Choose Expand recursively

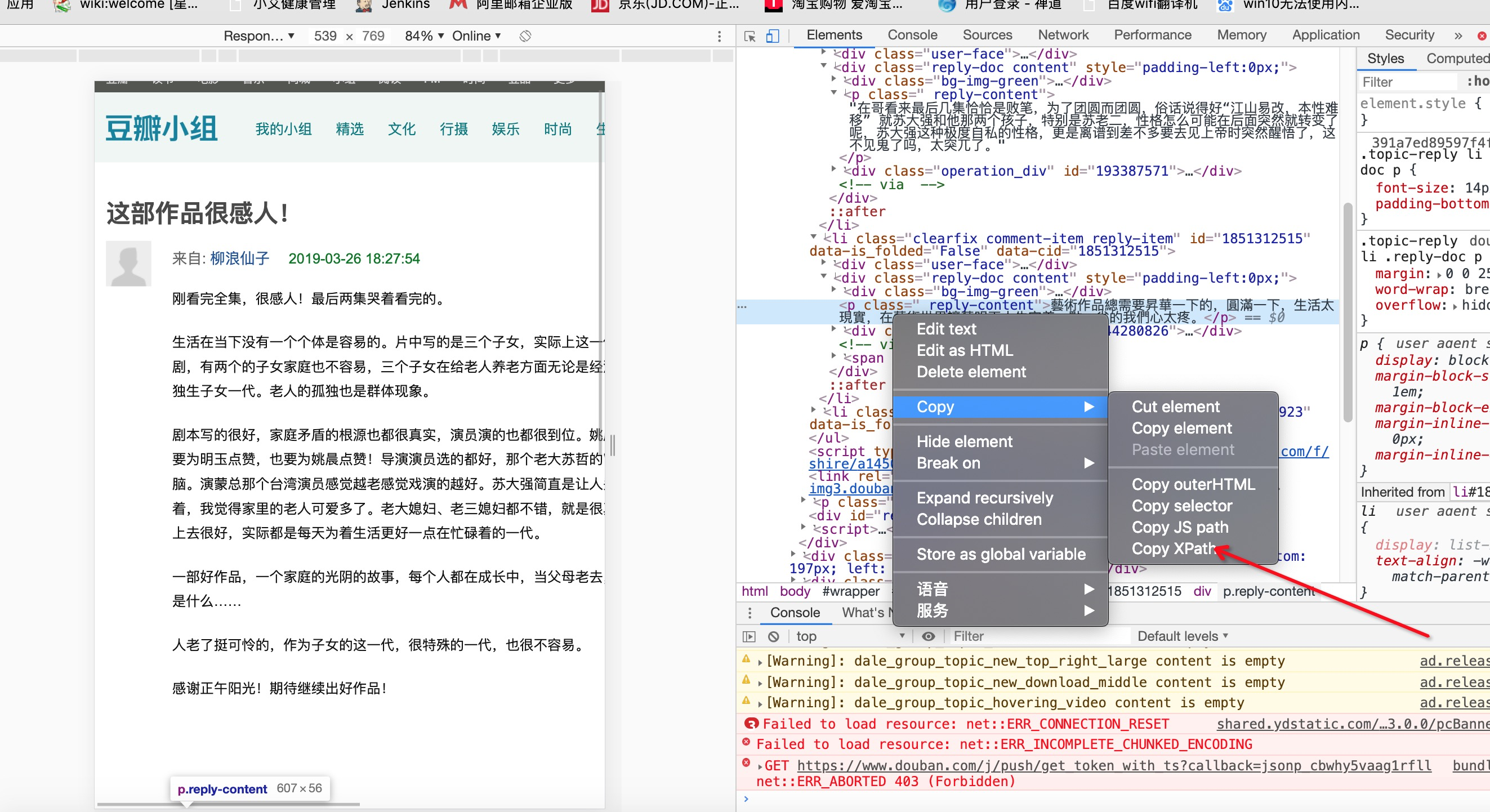1000,497
